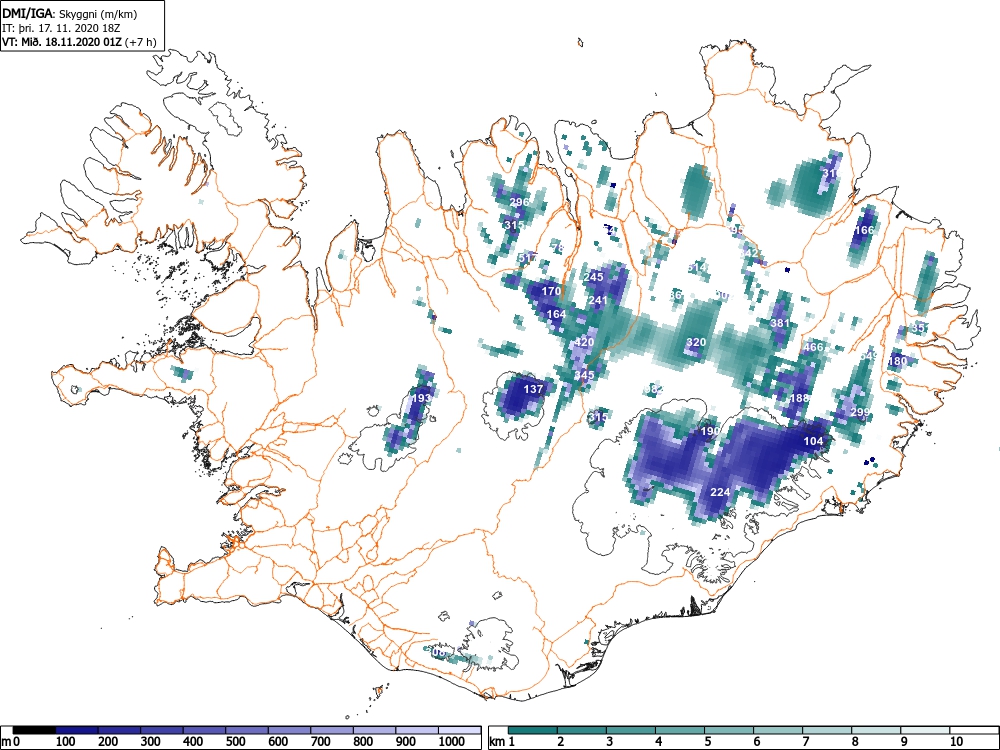Screen dimensions: 1000x750
Task: Click the '466' visibility value on the map
Action: [x=812, y=348]
